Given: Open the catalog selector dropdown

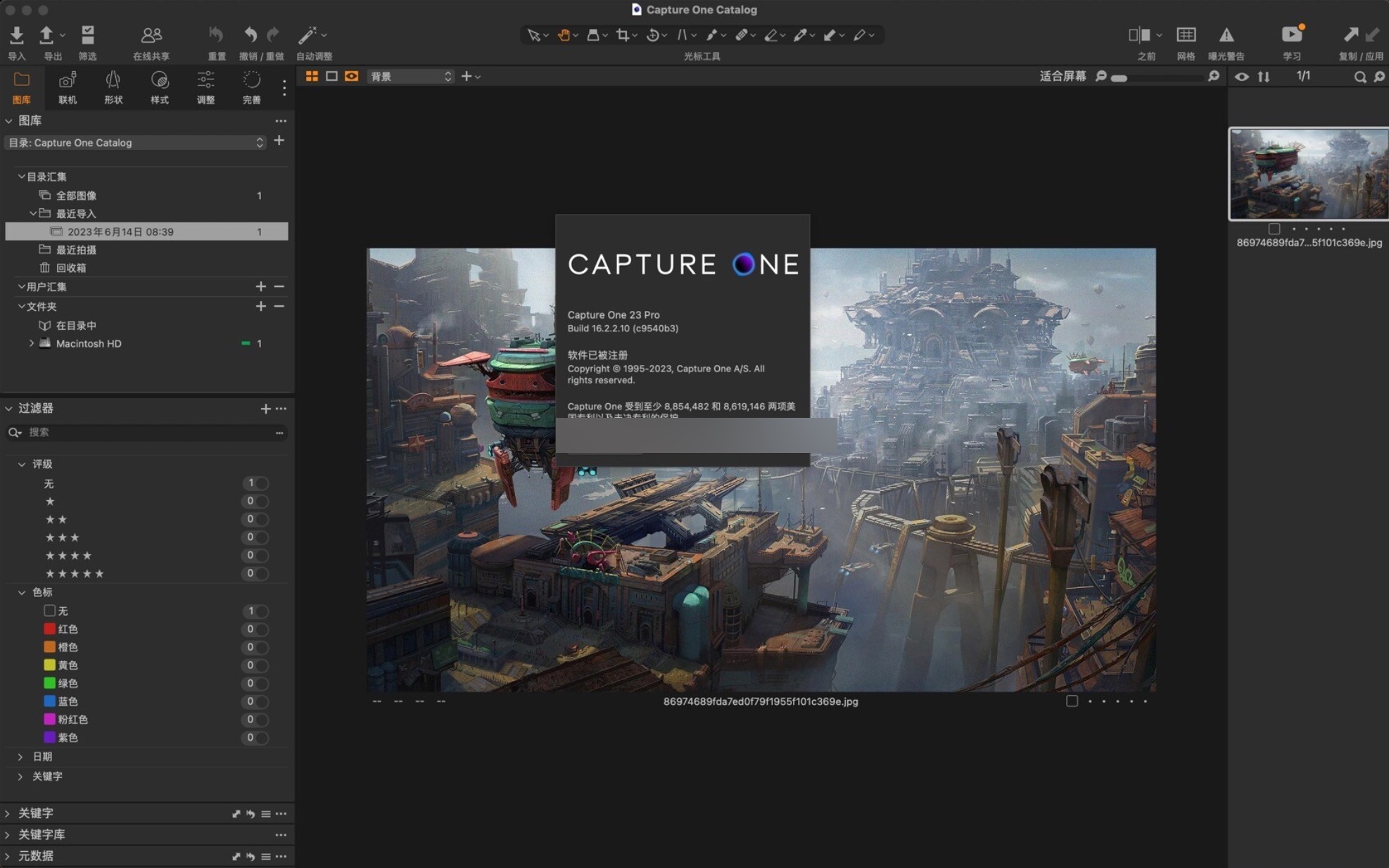Looking at the screenshot, I should click(x=135, y=143).
